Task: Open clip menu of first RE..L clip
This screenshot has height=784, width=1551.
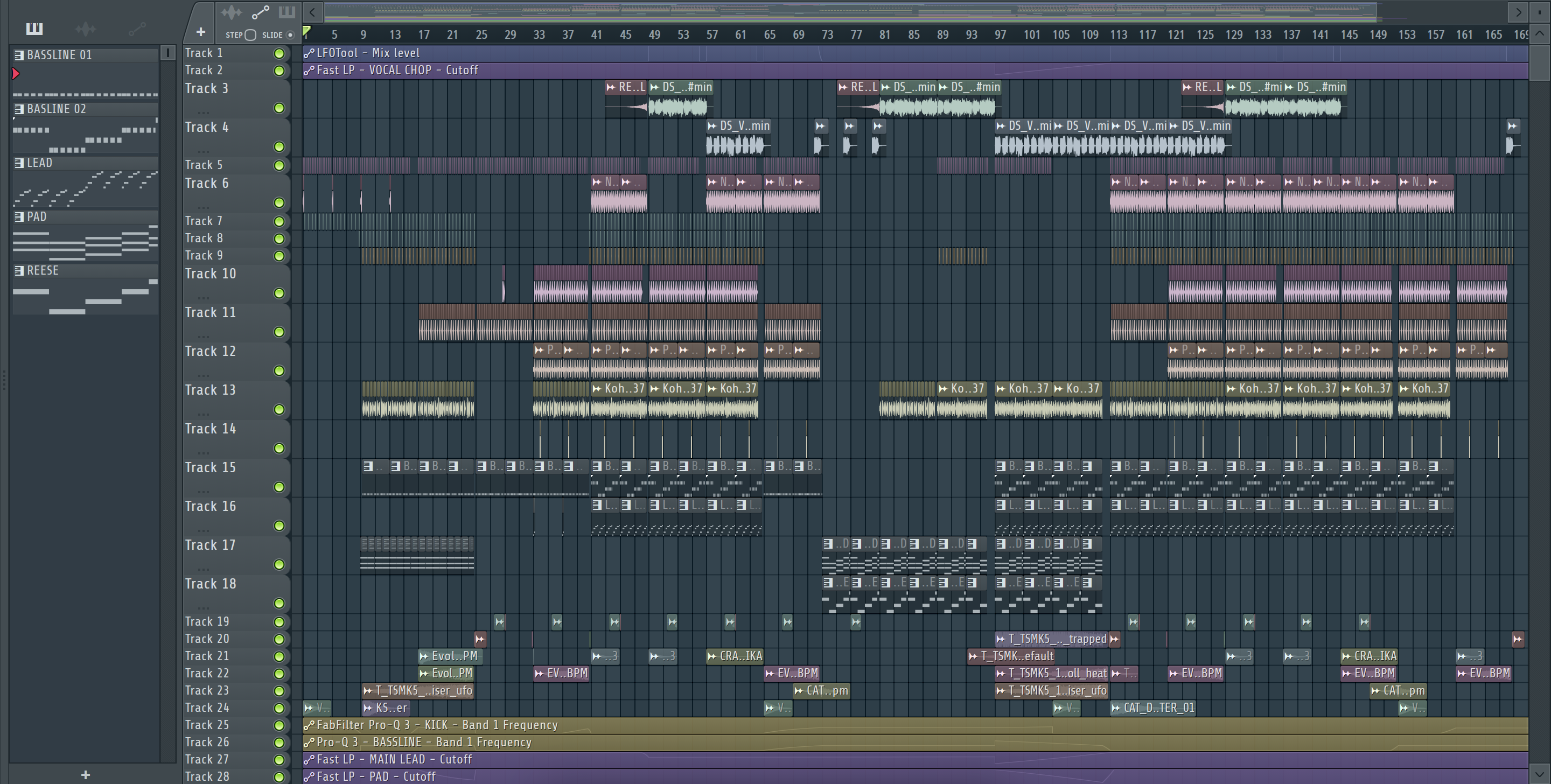Action: click(611, 87)
